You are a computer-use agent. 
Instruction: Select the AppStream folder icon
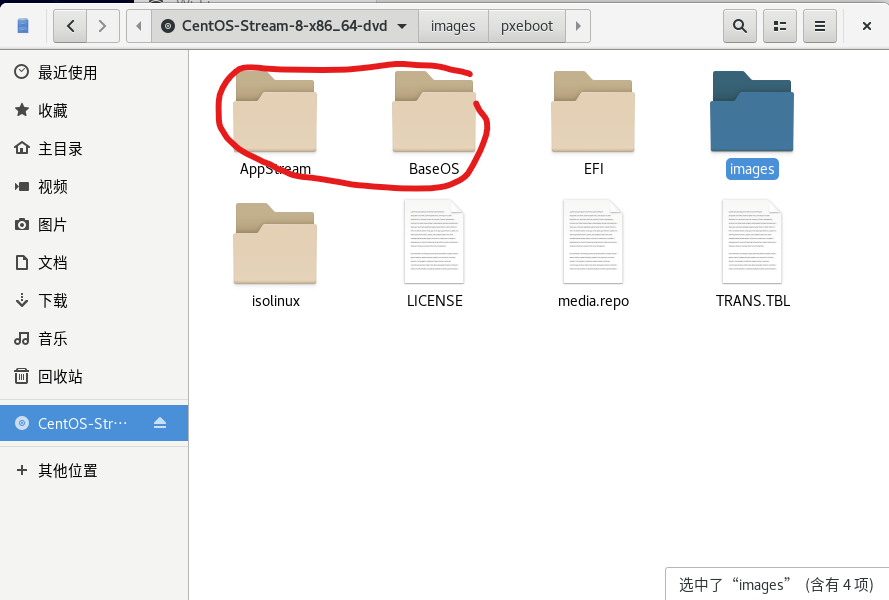275,111
